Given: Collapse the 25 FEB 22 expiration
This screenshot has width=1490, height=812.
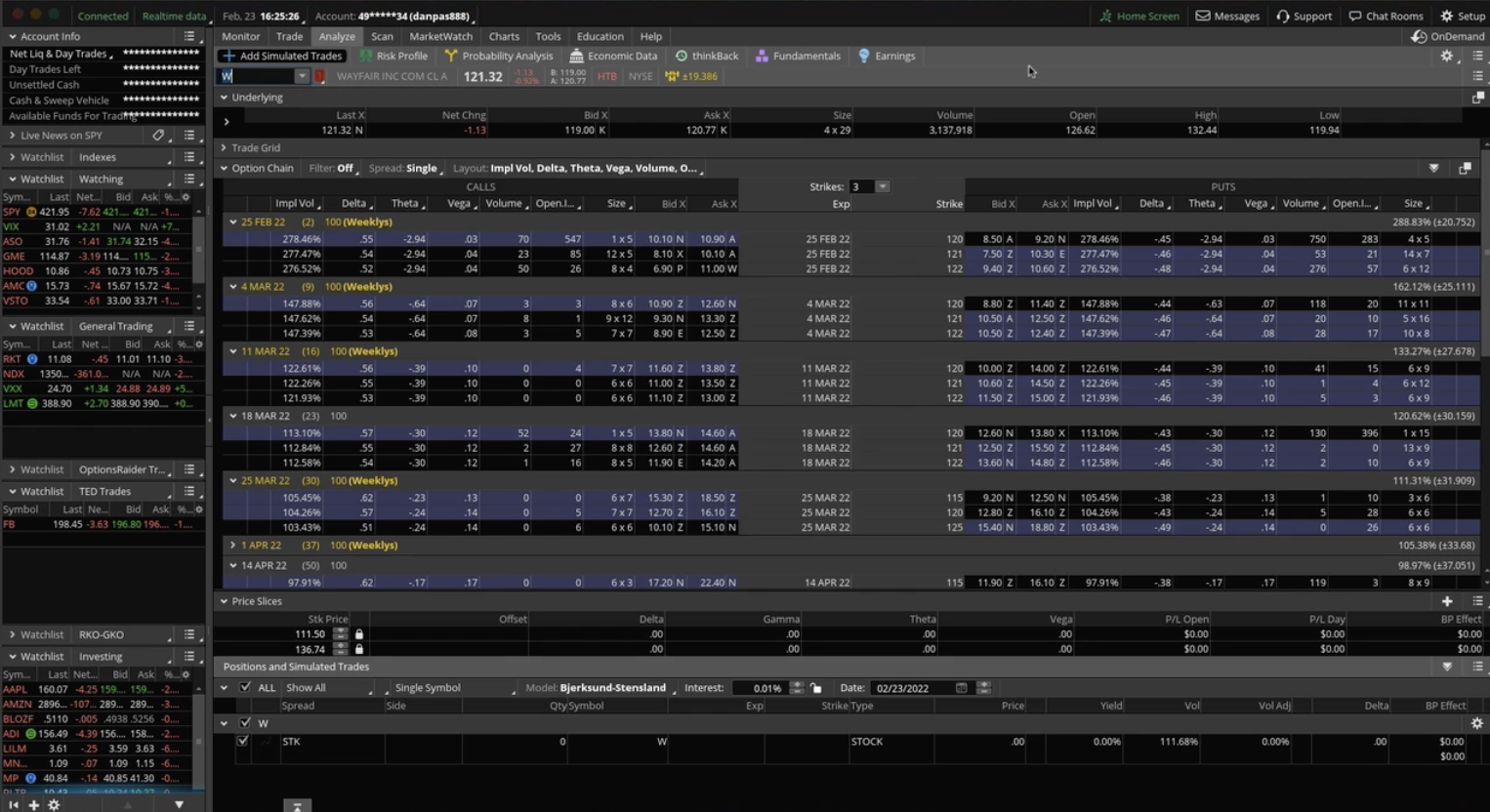Looking at the screenshot, I should click(233, 223).
